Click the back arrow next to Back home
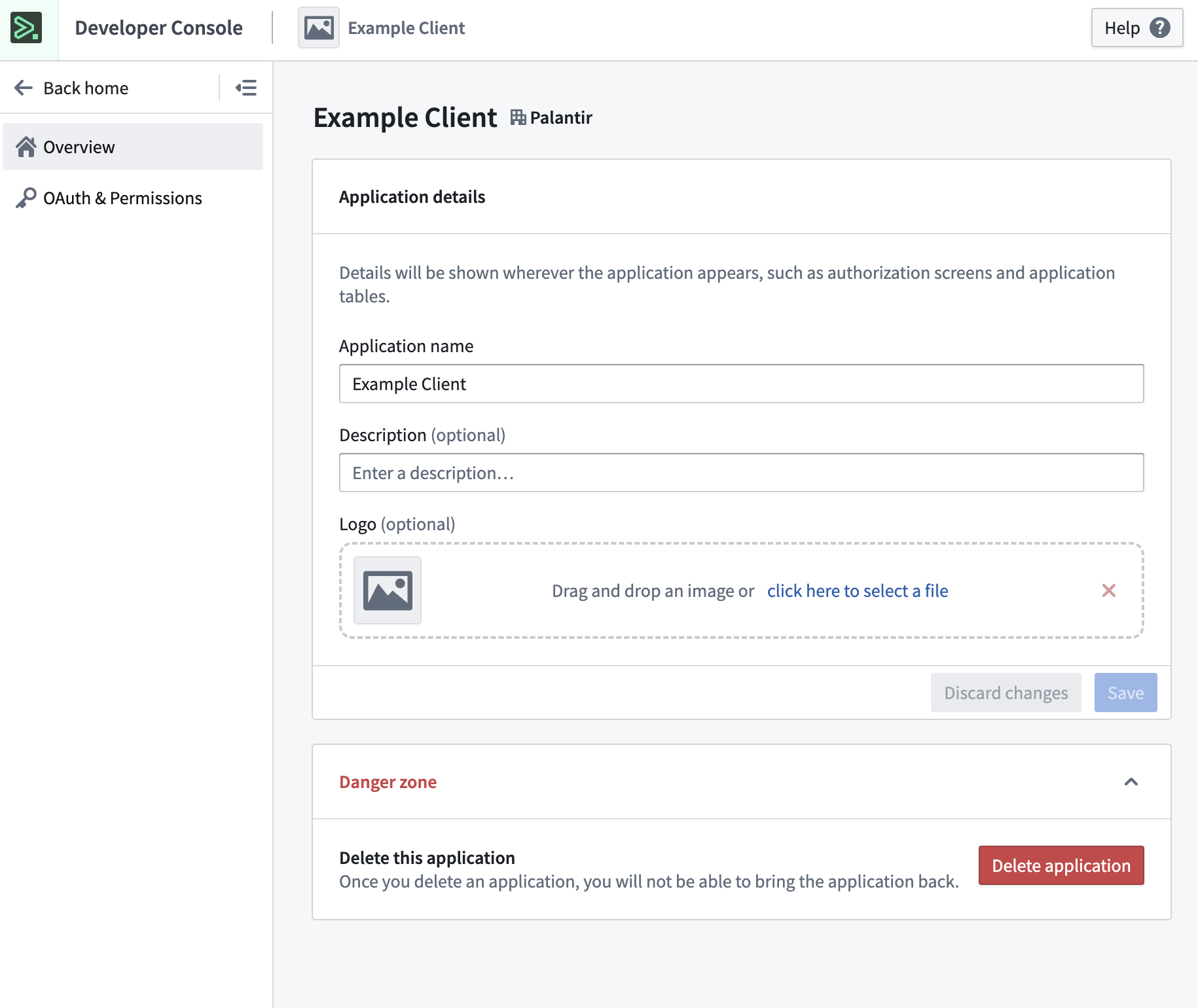1198x1008 pixels. click(x=23, y=88)
